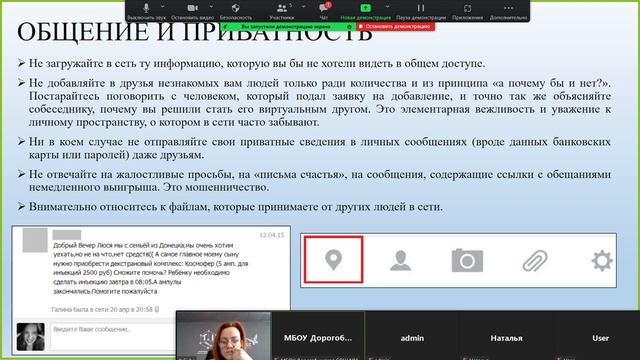Click message date 12.04.15
Screen dimensions: 640x360
coord(272,235)
